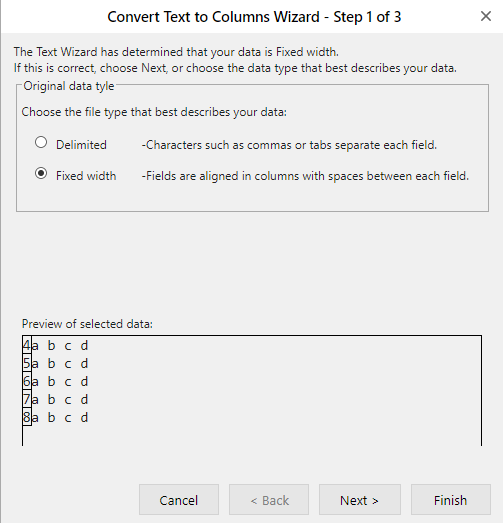Select preview row numbered 5

(56, 364)
